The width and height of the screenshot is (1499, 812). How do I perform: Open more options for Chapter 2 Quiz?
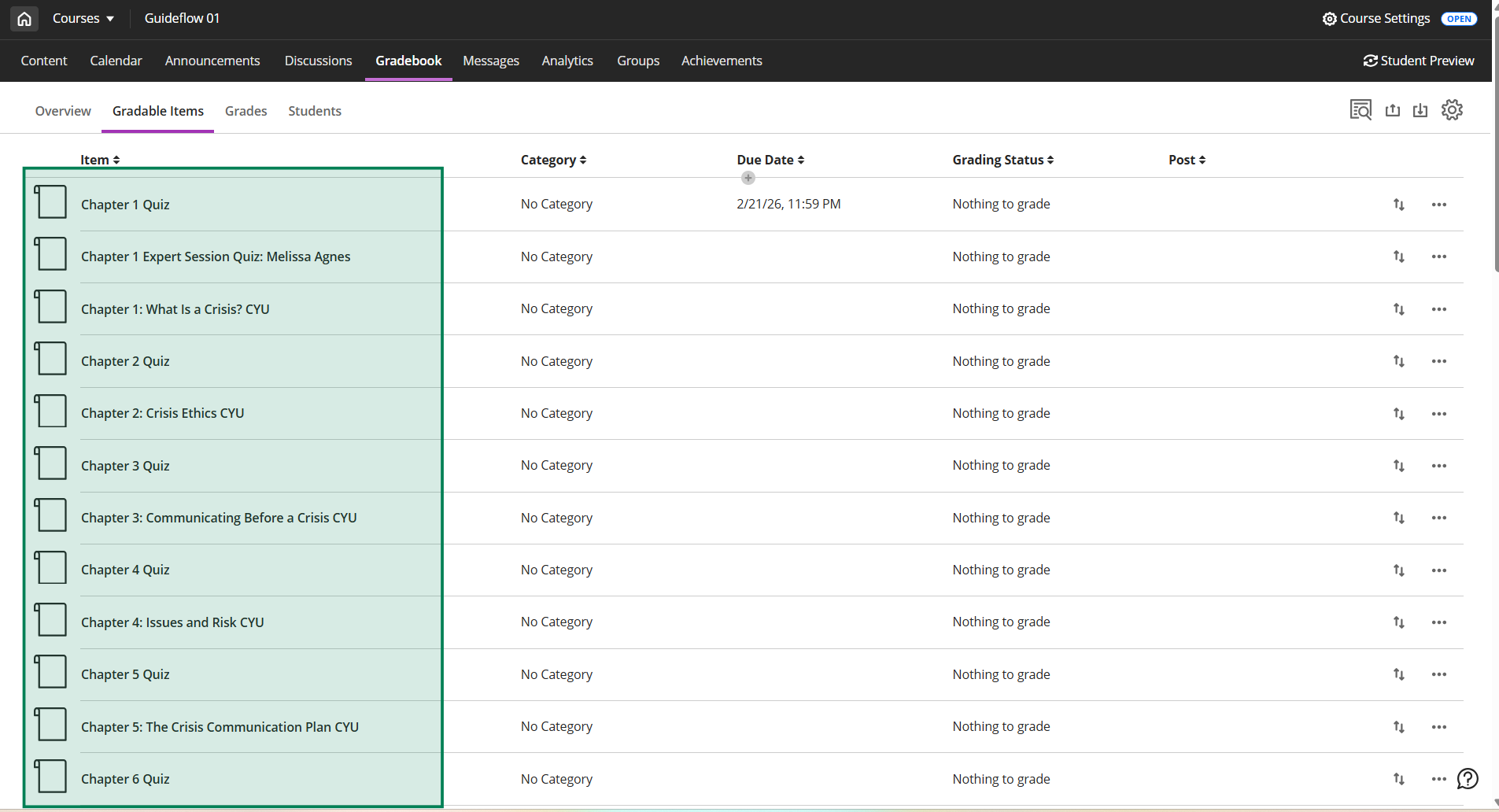[1439, 361]
